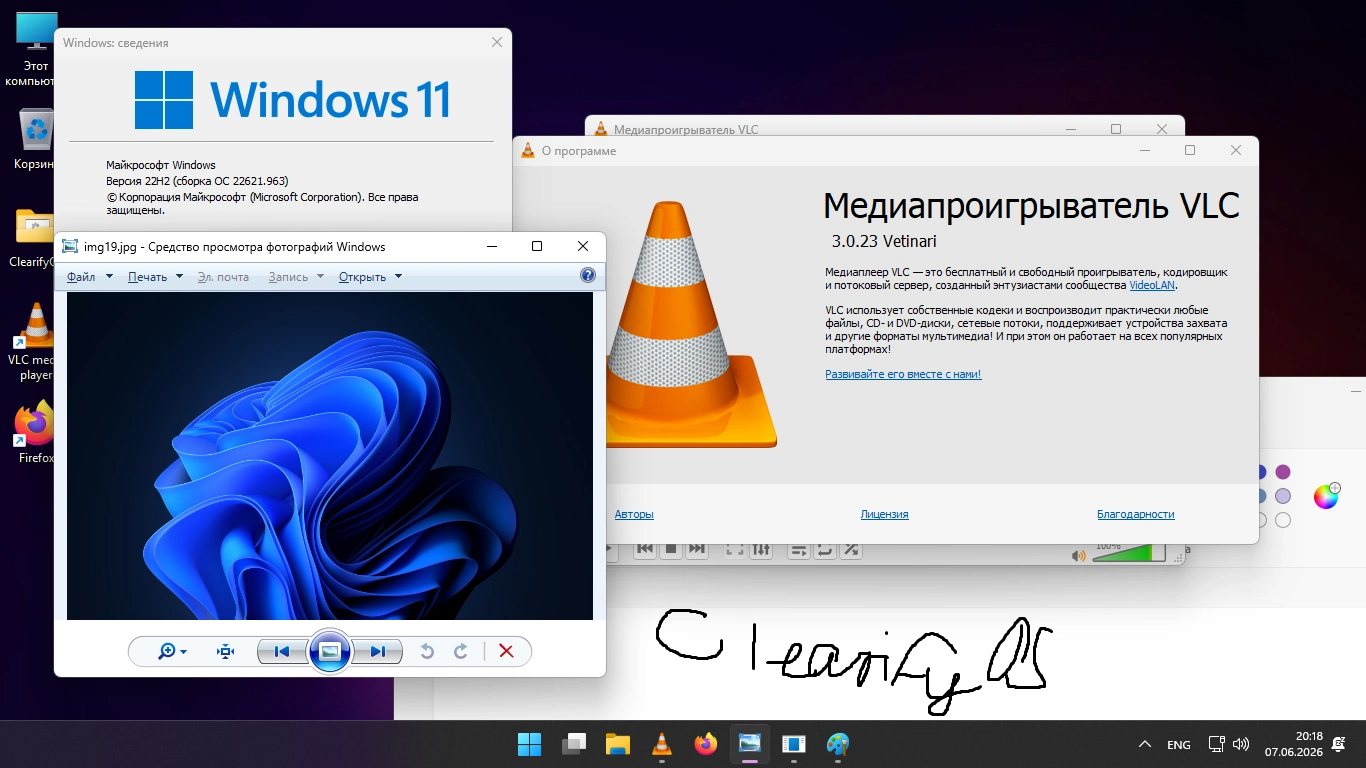Open the clock and calendar flyout
Screen dimensions: 1366x768
(1293, 744)
